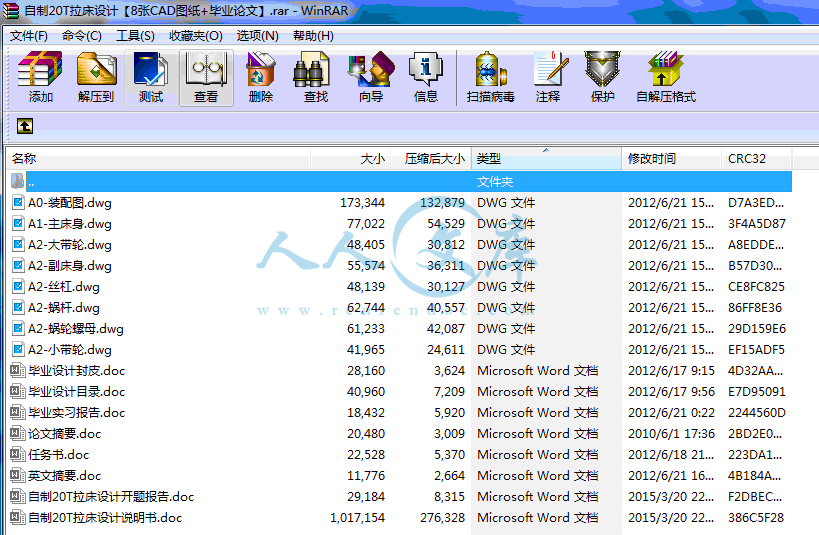Click size value 173,344
The height and width of the screenshot is (535, 819).
[362, 203]
